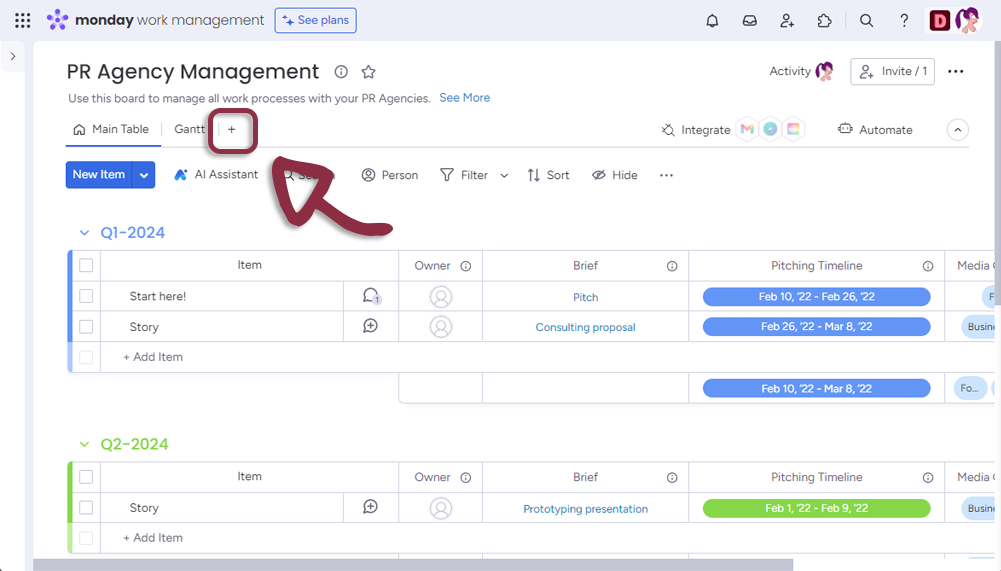Screen dimensions: 1001x571
Task: Add a new view with plus tab
Action: pyautogui.click(x=232, y=130)
